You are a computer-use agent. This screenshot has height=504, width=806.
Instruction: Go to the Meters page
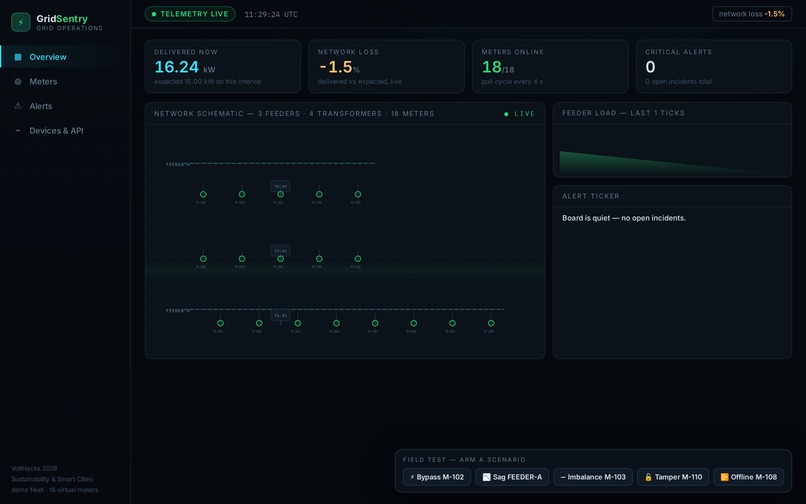(65, 81)
